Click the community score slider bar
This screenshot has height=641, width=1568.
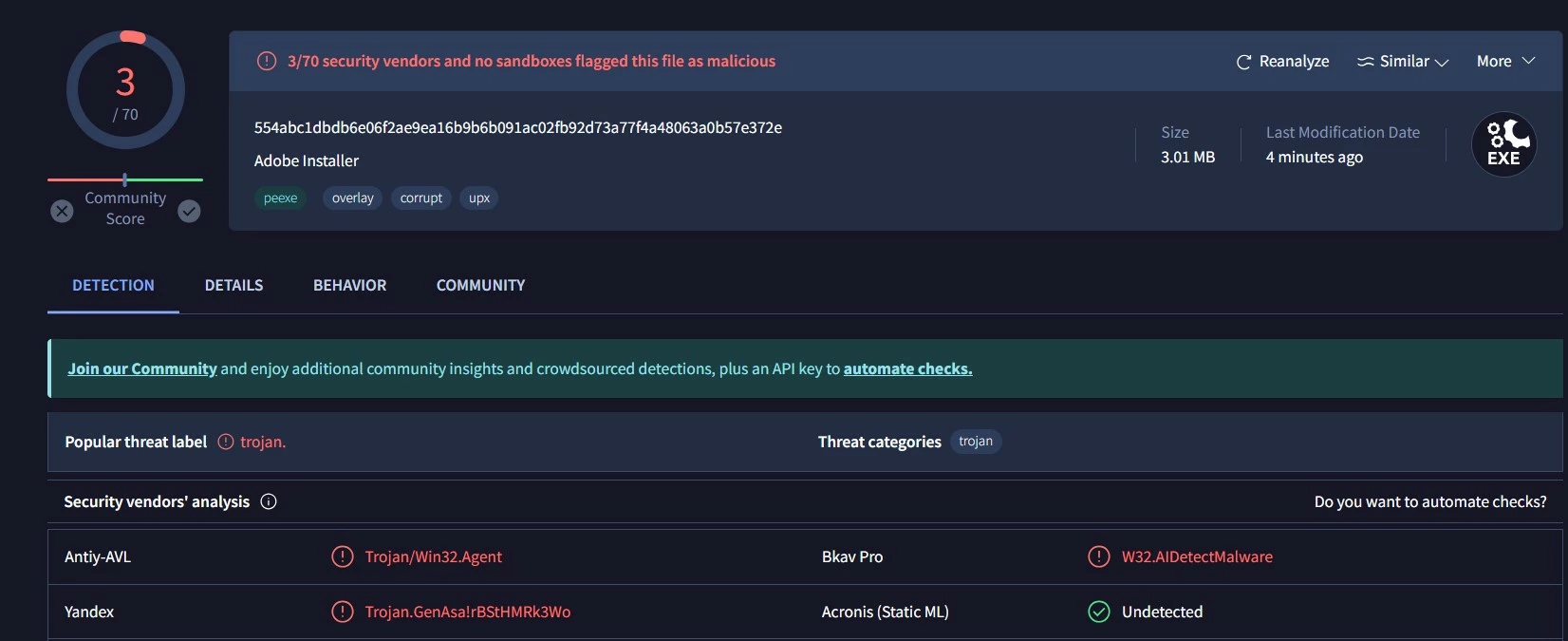click(x=125, y=179)
